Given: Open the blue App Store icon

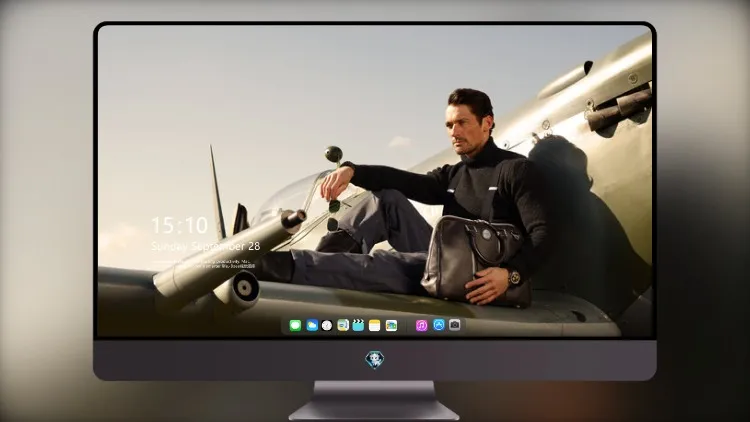Looking at the screenshot, I should pos(439,325).
